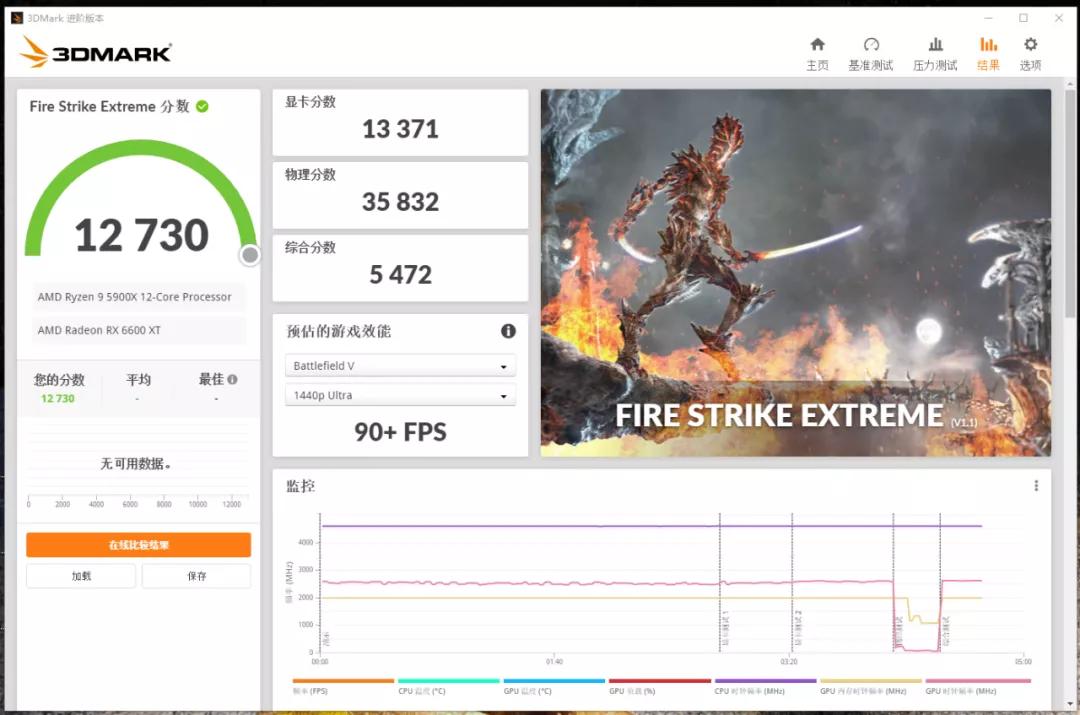Click the info icon beside 预估的游戏效能
This screenshot has width=1080, height=715.
click(508, 331)
